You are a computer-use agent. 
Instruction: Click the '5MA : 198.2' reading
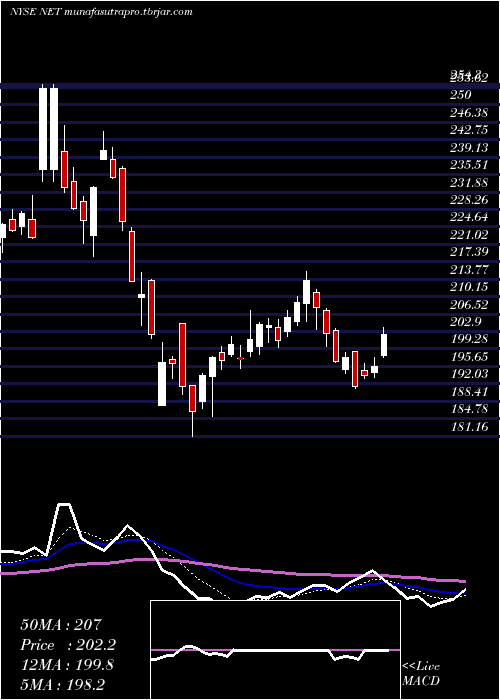(x=62, y=684)
